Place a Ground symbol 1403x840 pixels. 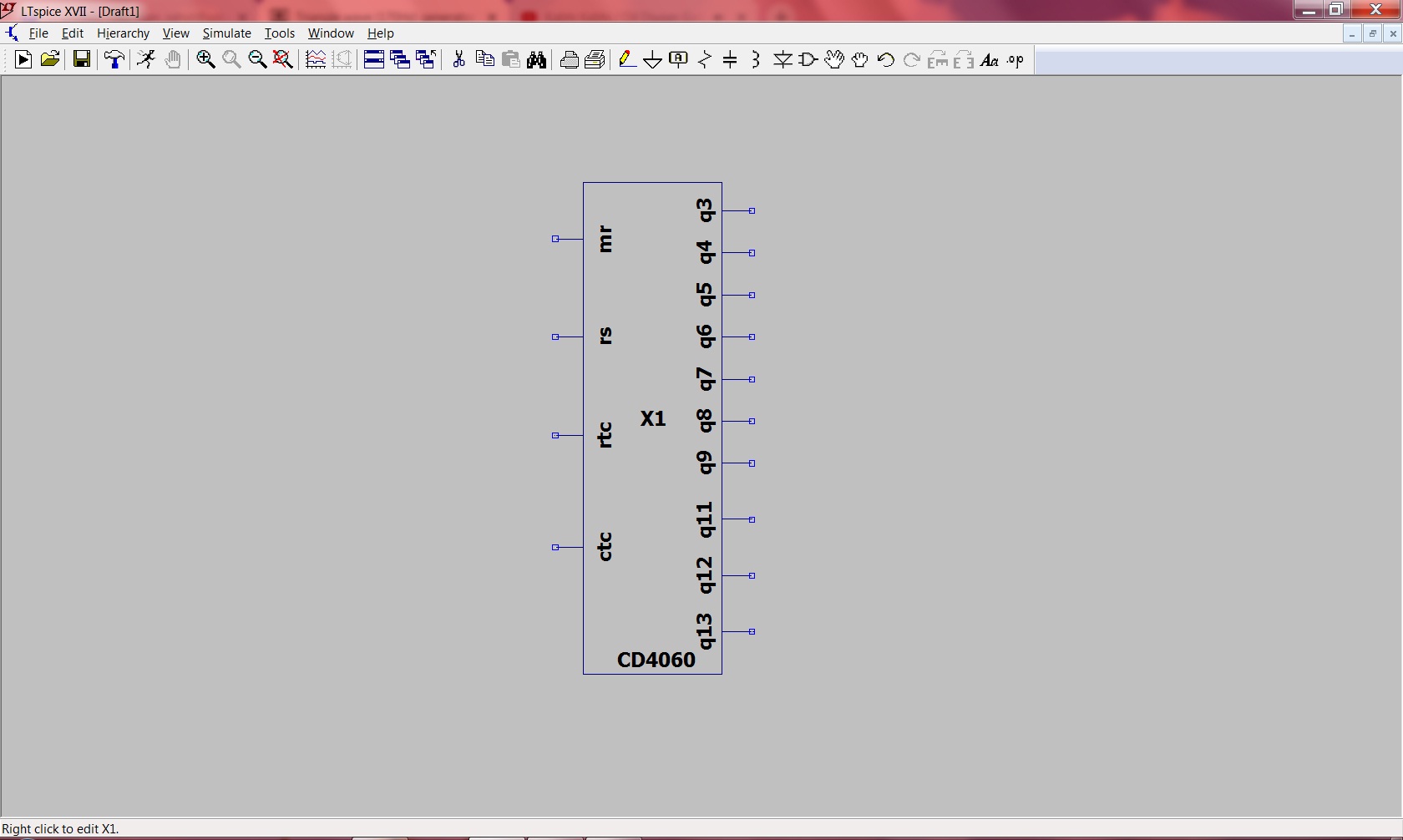[x=653, y=59]
